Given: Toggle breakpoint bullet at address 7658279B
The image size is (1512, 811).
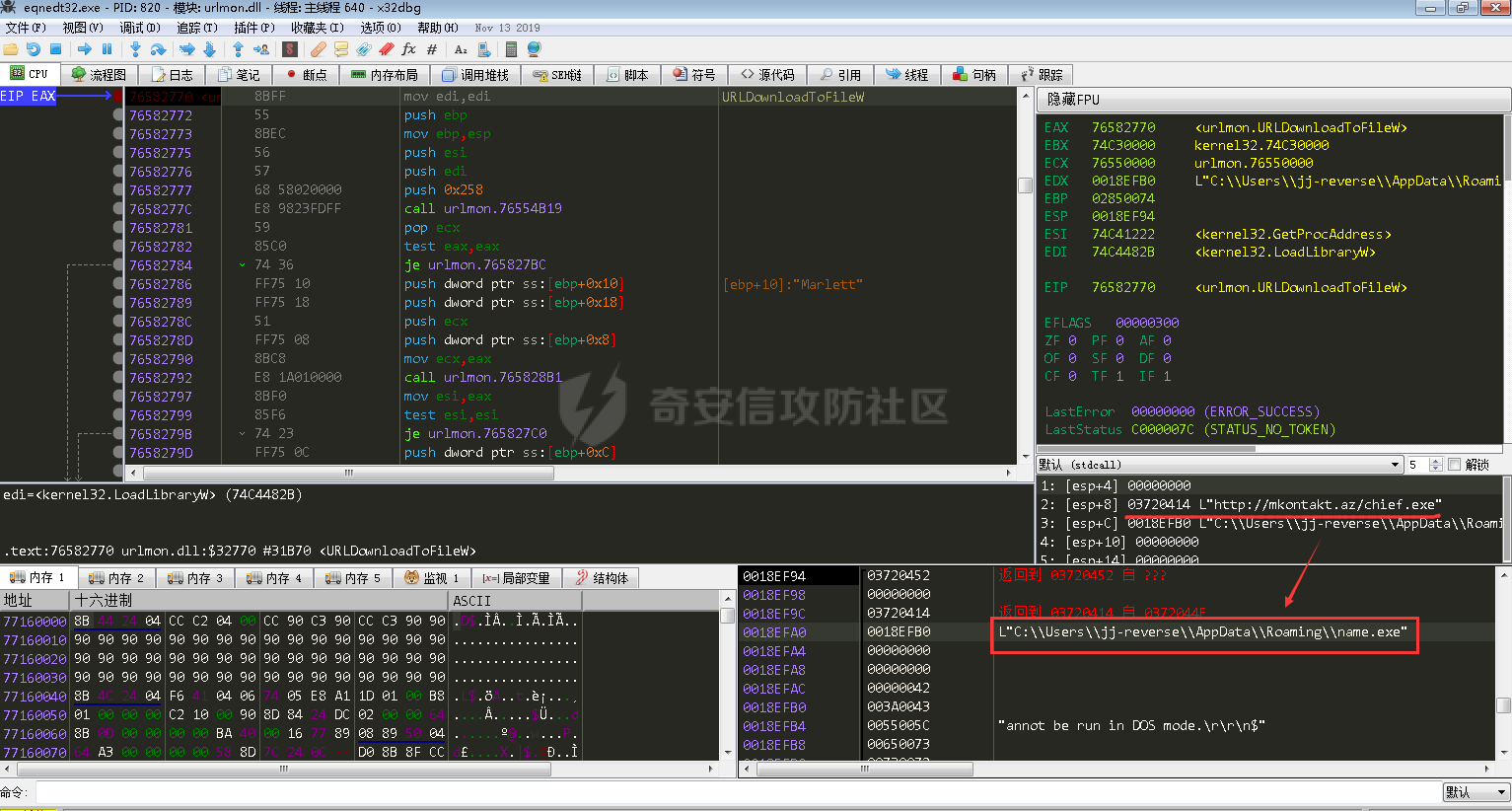Looking at the screenshot, I should 117,434.
